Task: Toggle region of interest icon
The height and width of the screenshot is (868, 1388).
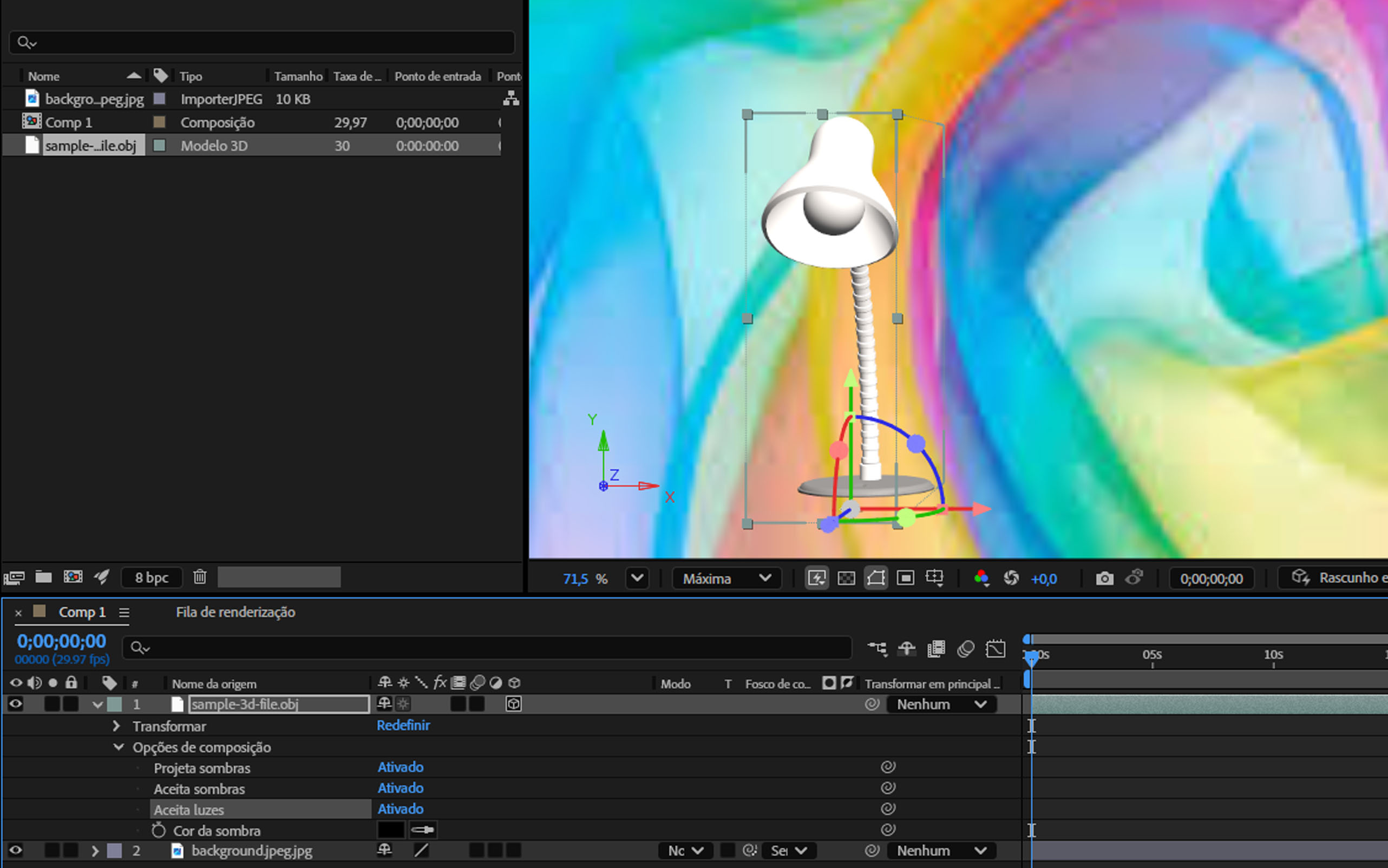Action: [905, 578]
